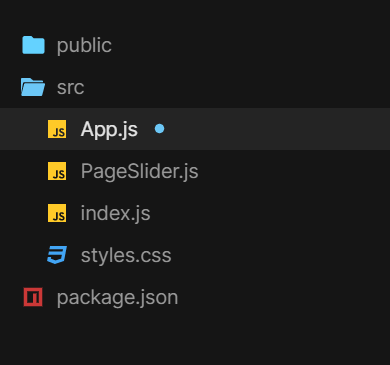390x365 pixels.
Task: Click the blue CSS3 icon beside styles.css
Action: pos(57,255)
